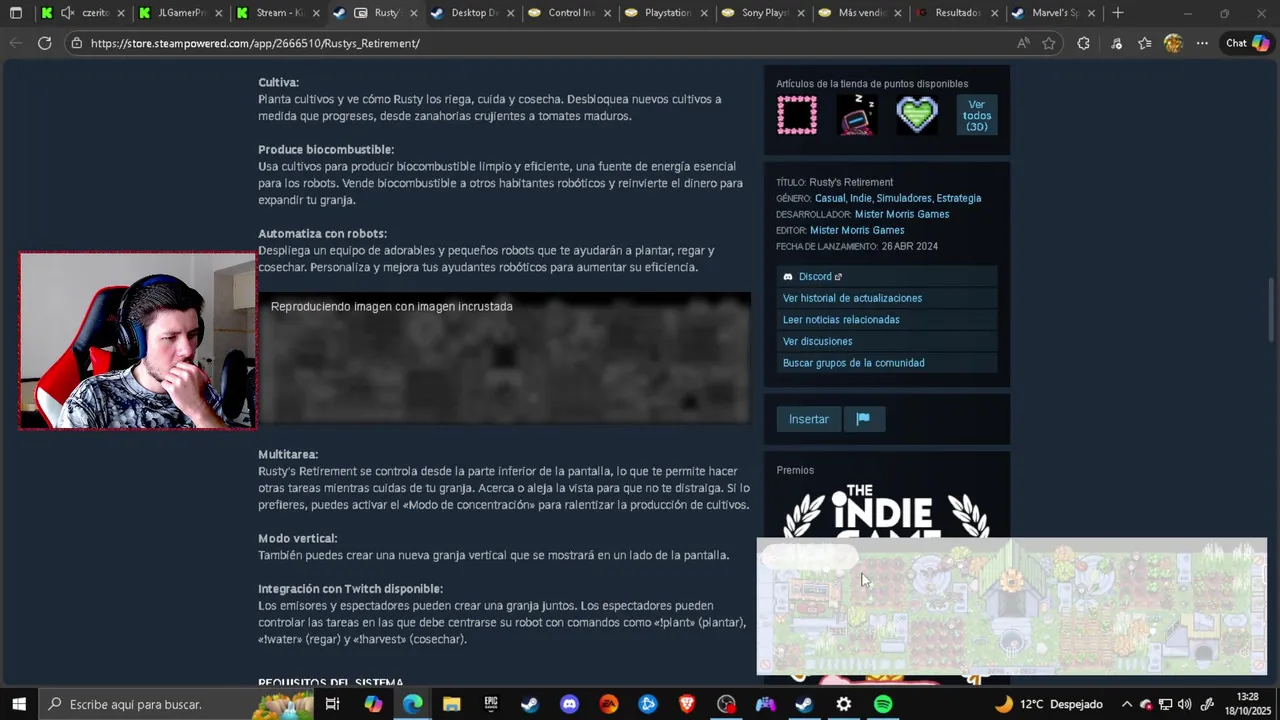Viewport: 1280px width, 720px height.
Task: Open the first Steam taskbar icon
Action: point(530,704)
